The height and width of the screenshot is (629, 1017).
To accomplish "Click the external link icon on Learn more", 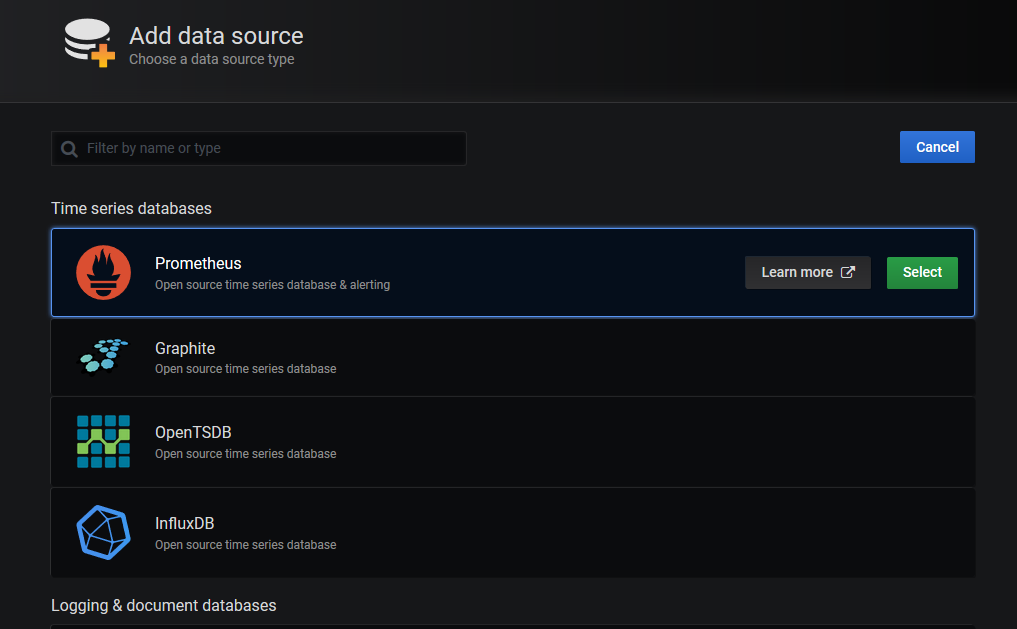I will (x=848, y=272).
